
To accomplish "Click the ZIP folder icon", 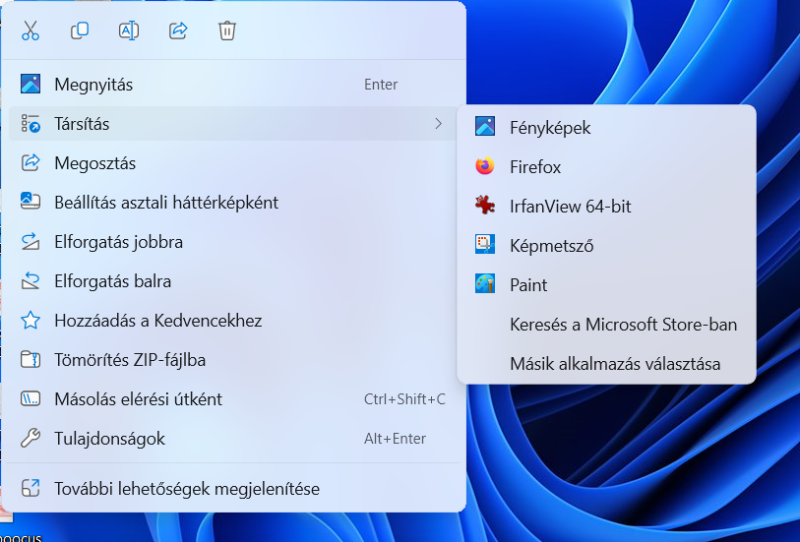I will coord(30,359).
